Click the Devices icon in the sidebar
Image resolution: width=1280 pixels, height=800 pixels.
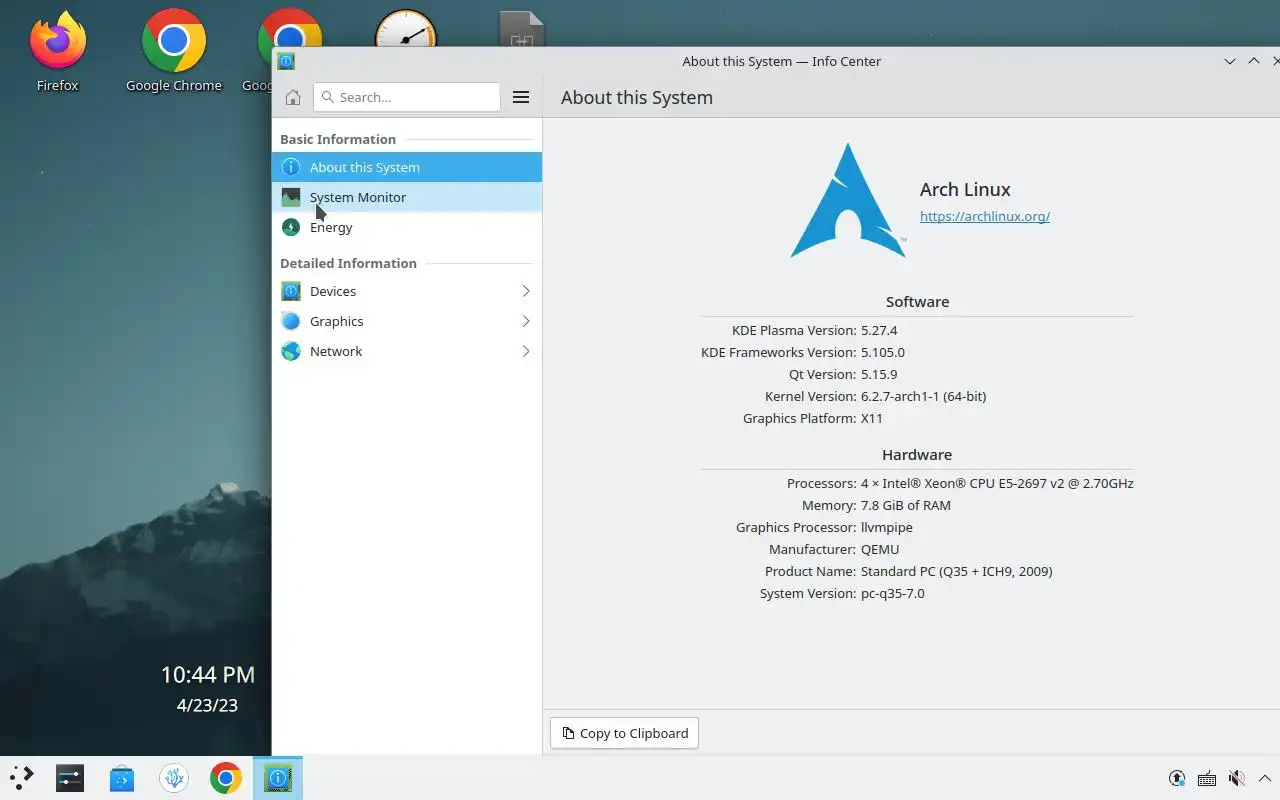click(291, 291)
